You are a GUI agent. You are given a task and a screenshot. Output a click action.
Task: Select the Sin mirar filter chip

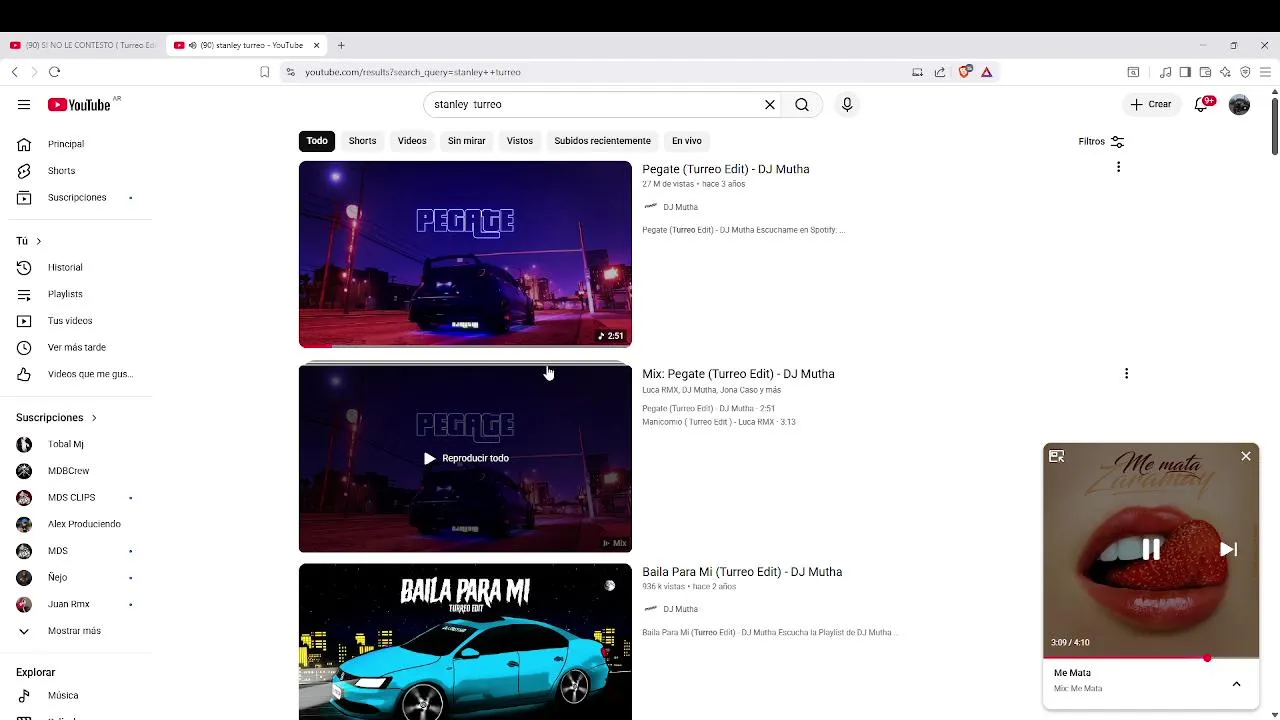click(466, 141)
